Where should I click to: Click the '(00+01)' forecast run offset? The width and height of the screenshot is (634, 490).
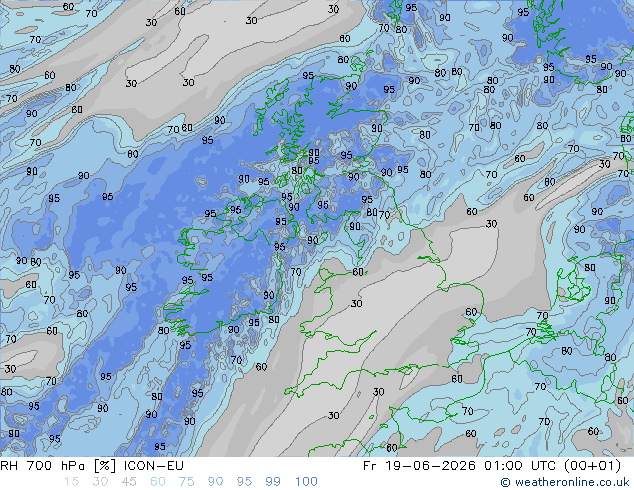(x=592, y=466)
